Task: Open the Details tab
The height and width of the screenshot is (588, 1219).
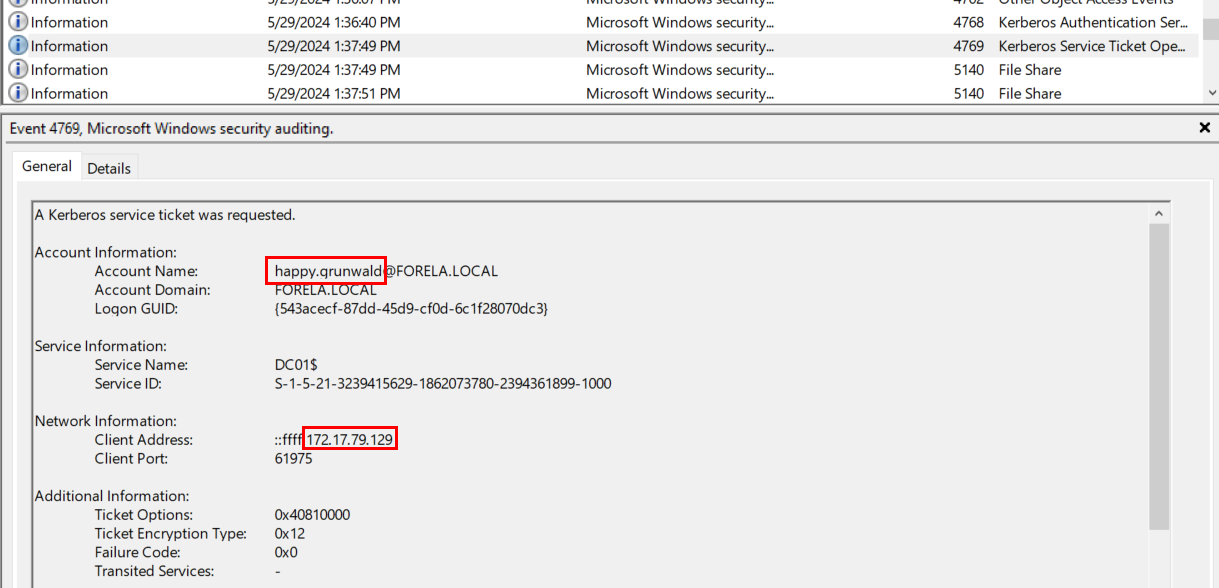Action: point(109,168)
